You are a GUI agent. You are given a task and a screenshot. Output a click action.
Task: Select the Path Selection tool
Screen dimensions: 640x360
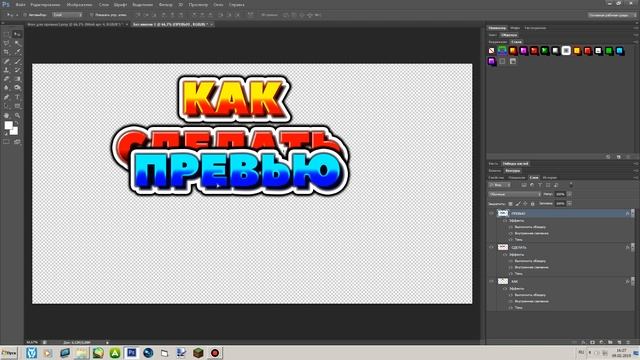7,106
